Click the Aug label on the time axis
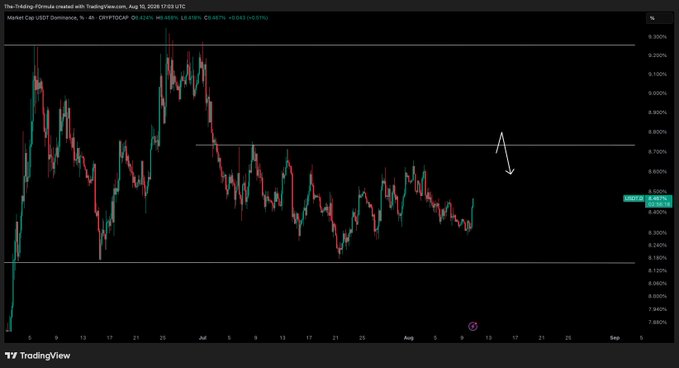Image resolution: width=679 pixels, height=368 pixels. tap(408, 338)
